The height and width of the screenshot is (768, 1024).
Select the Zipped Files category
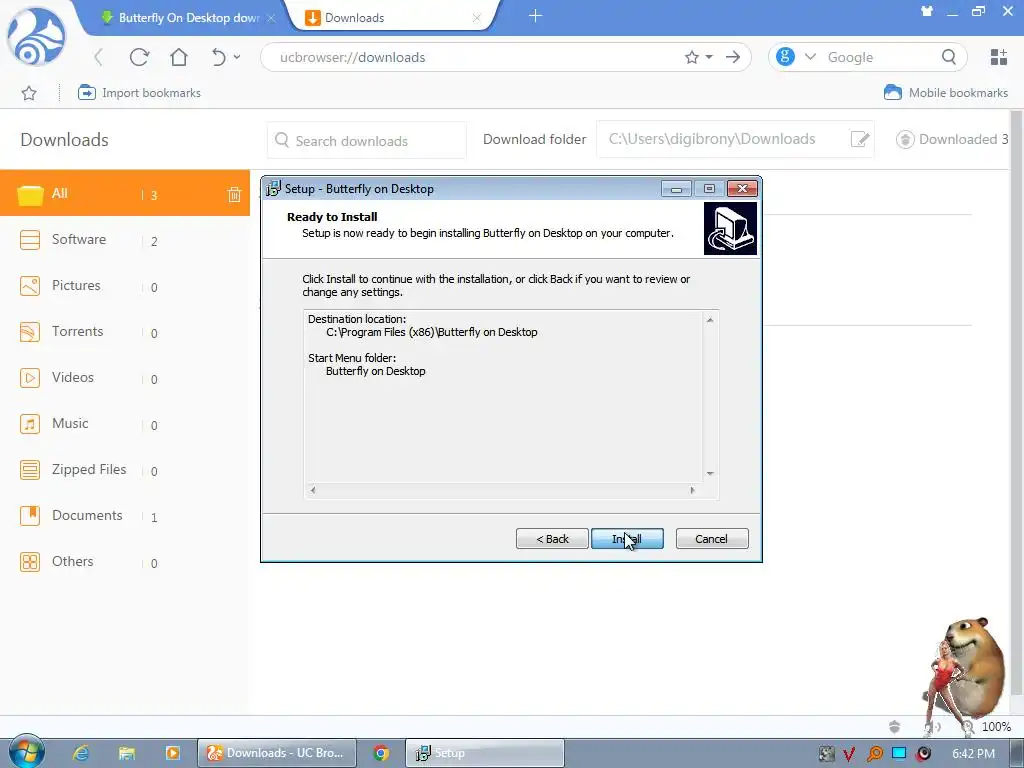[x=125, y=470]
